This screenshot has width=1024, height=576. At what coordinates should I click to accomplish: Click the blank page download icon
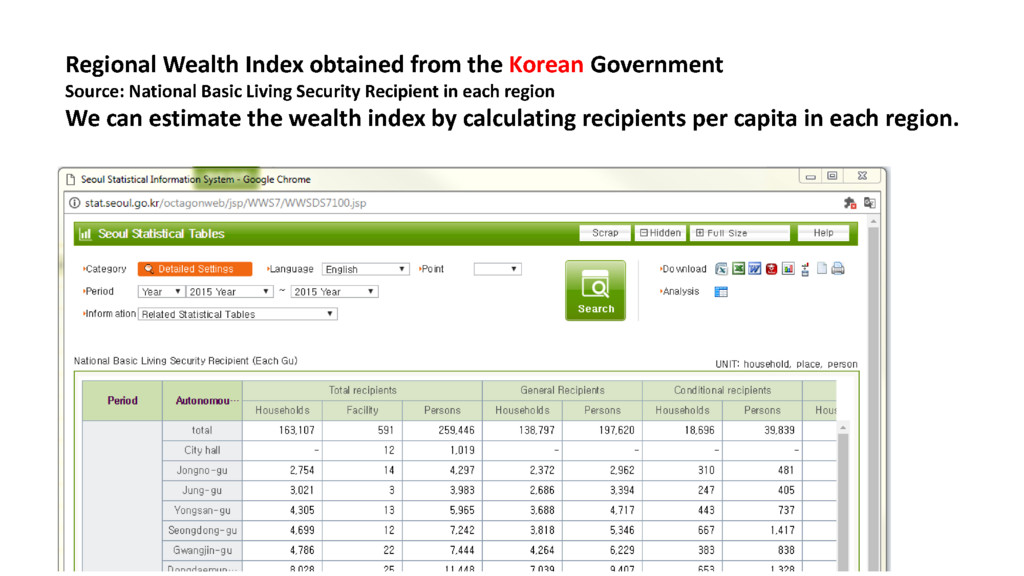[x=822, y=269]
